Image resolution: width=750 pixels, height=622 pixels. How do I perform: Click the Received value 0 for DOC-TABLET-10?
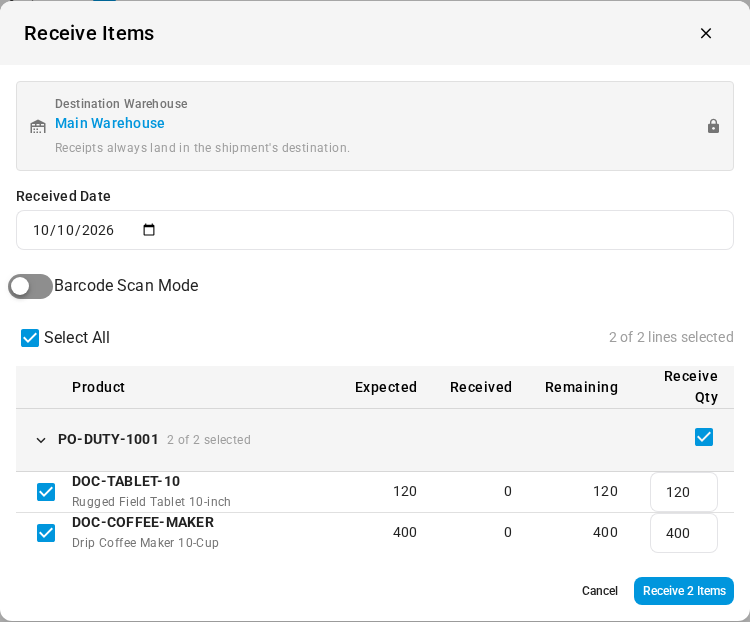[x=507, y=491]
